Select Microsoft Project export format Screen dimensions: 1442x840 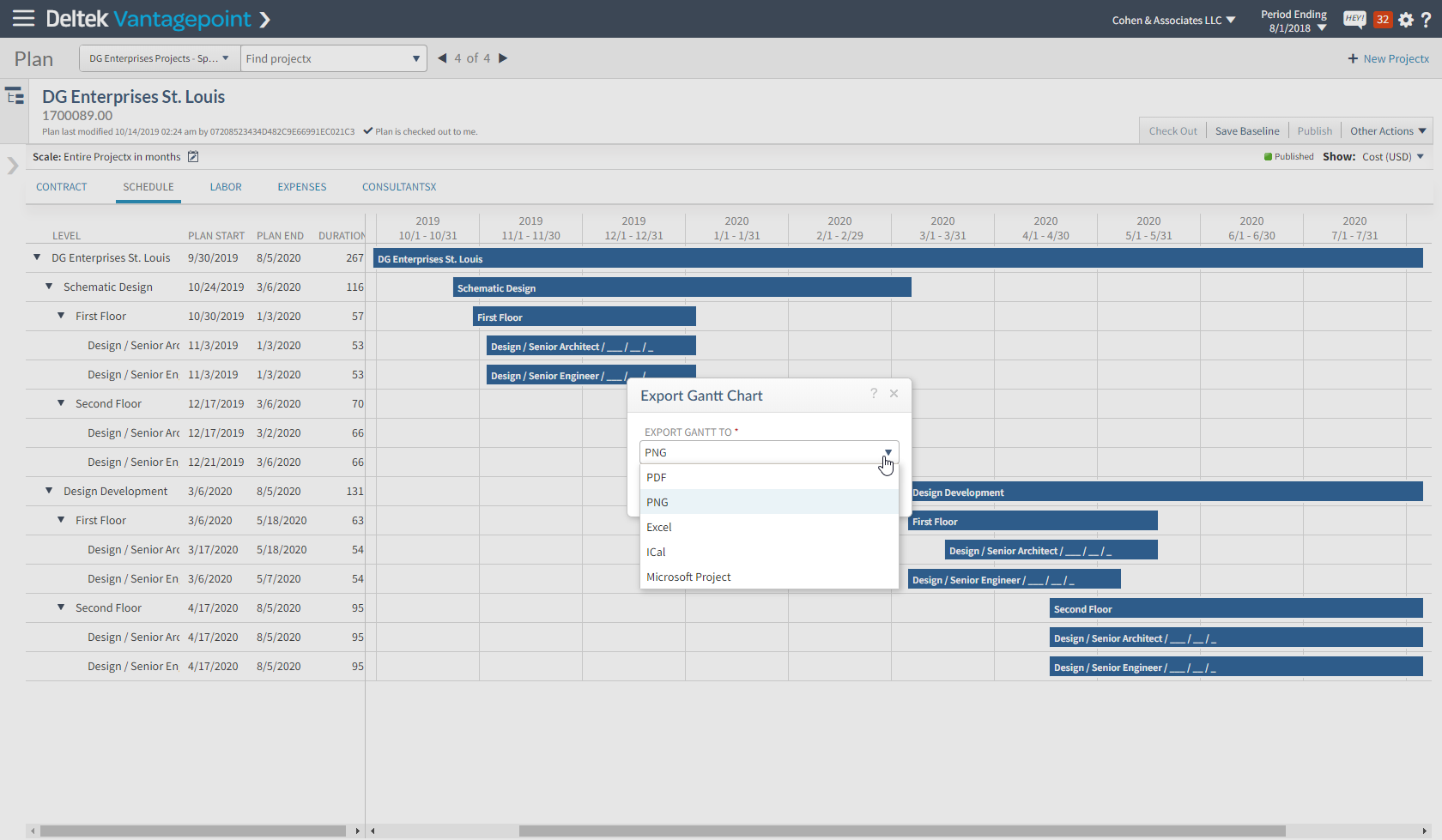[769, 577]
